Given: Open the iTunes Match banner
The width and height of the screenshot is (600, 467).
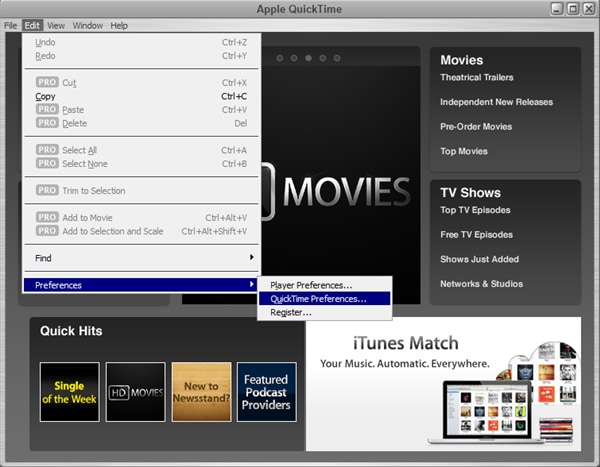Looking at the screenshot, I should [x=443, y=384].
